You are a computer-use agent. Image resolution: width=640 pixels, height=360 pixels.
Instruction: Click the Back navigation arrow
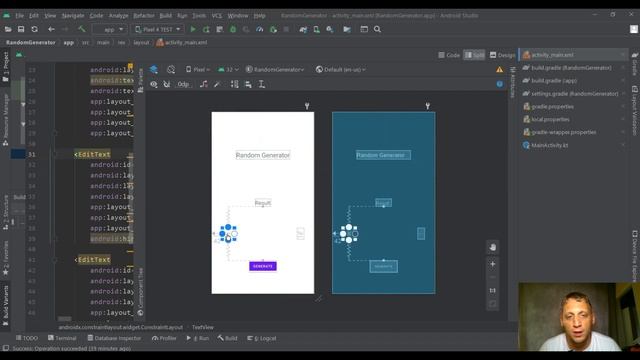51,29
